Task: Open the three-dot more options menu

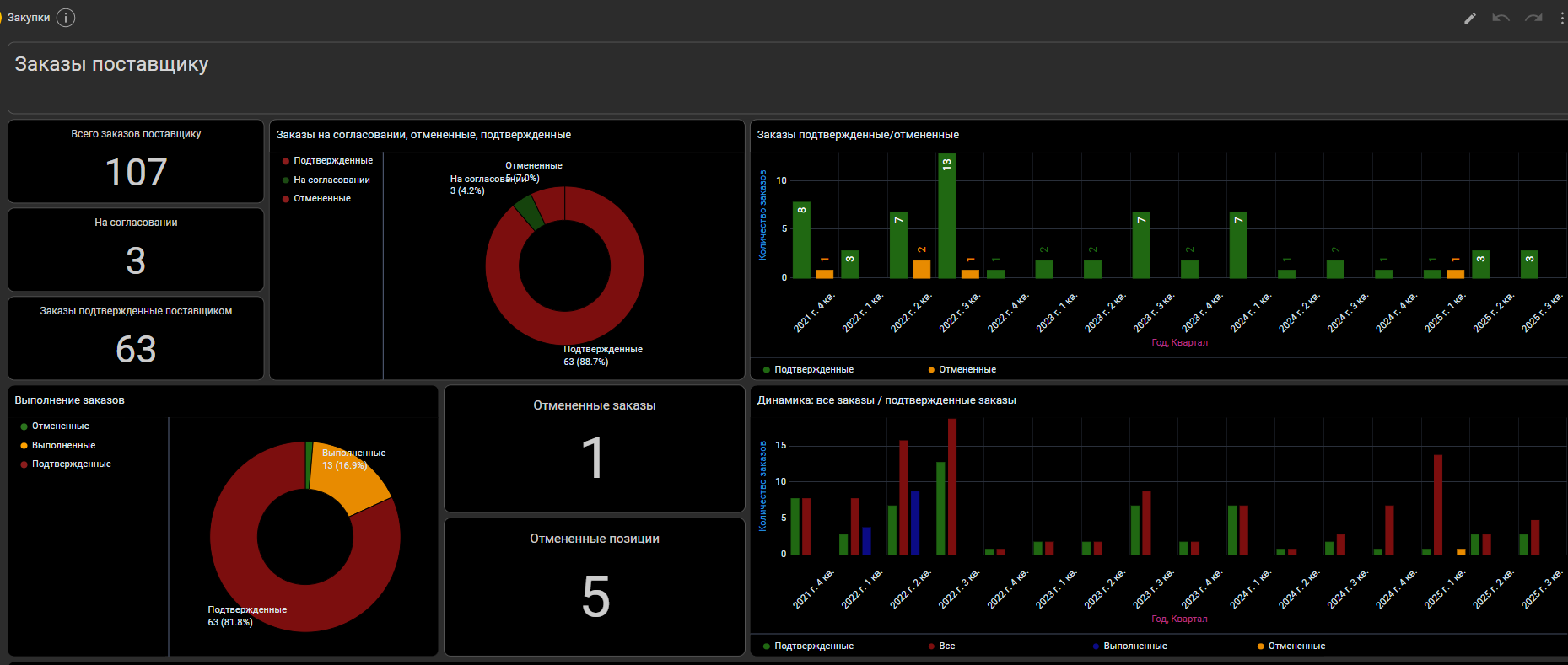Action: click(1561, 19)
